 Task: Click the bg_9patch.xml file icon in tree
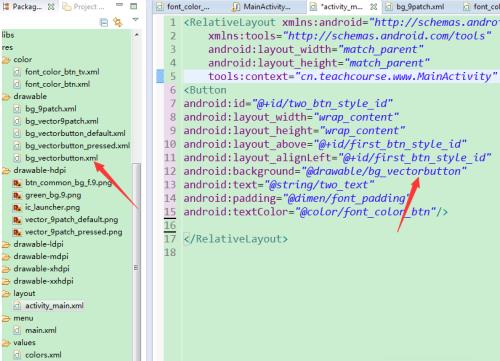click(x=17, y=109)
